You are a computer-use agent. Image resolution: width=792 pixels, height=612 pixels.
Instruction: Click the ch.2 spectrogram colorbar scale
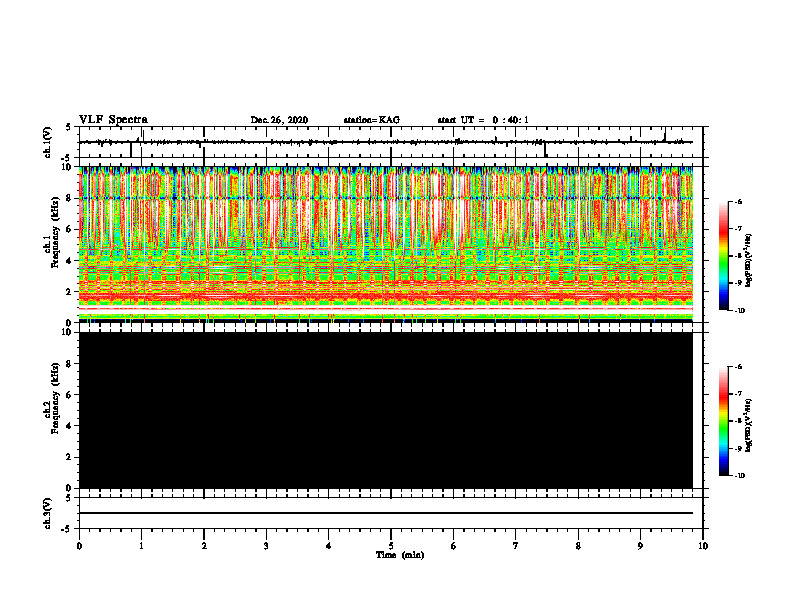[x=724, y=421]
